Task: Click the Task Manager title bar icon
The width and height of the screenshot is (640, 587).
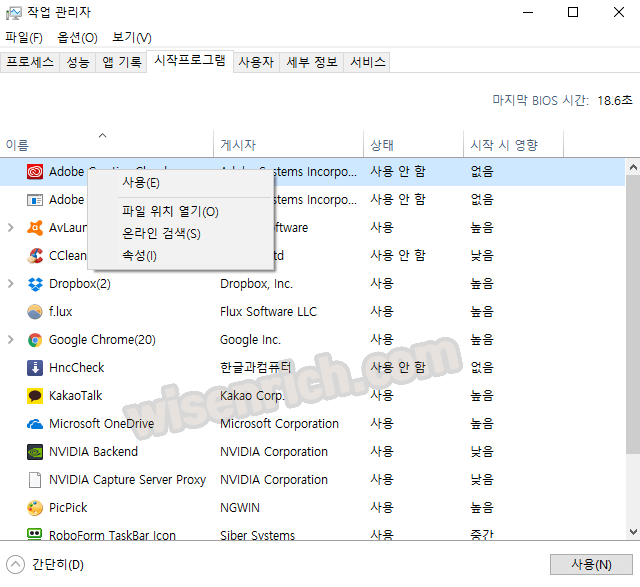Action: point(14,13)
